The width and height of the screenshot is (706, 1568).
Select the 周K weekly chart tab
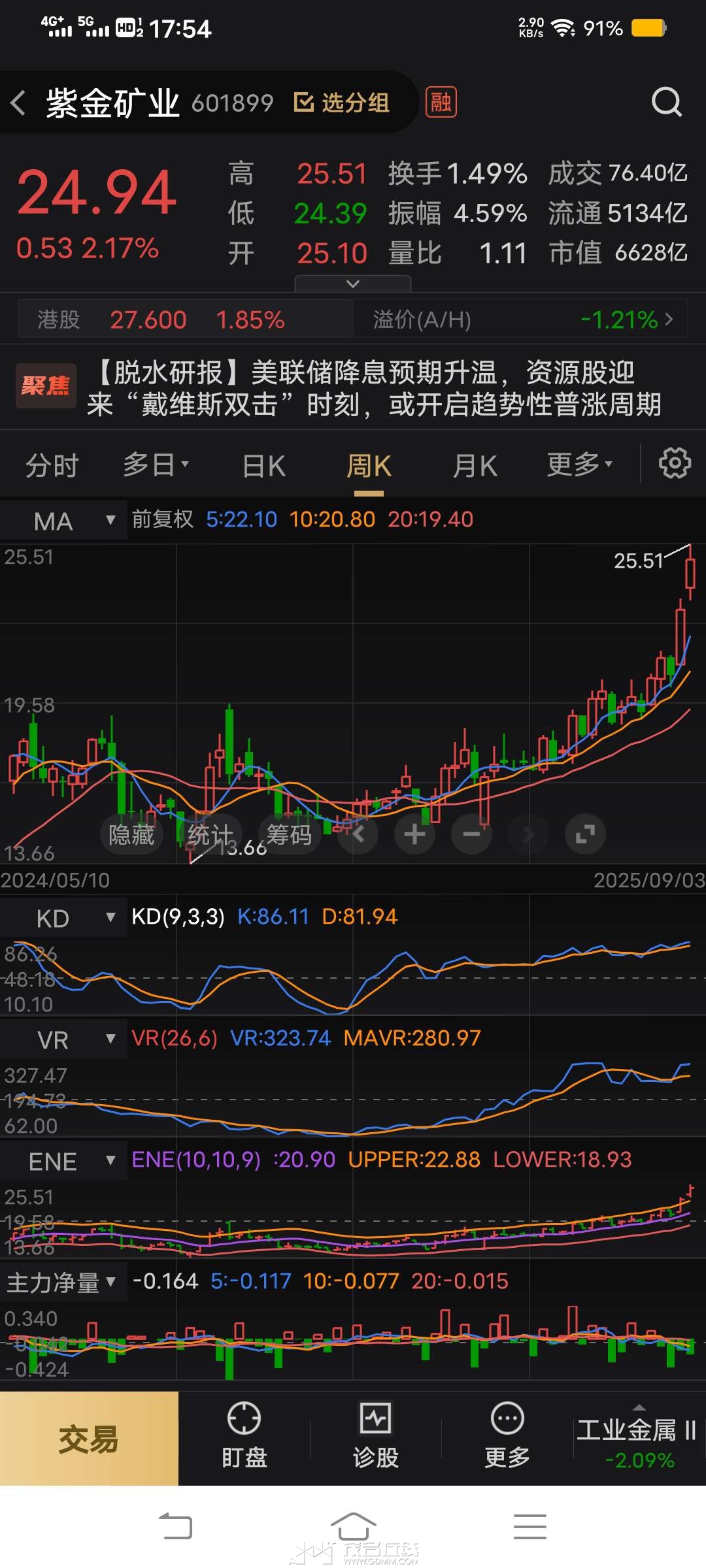pos(369,466)
